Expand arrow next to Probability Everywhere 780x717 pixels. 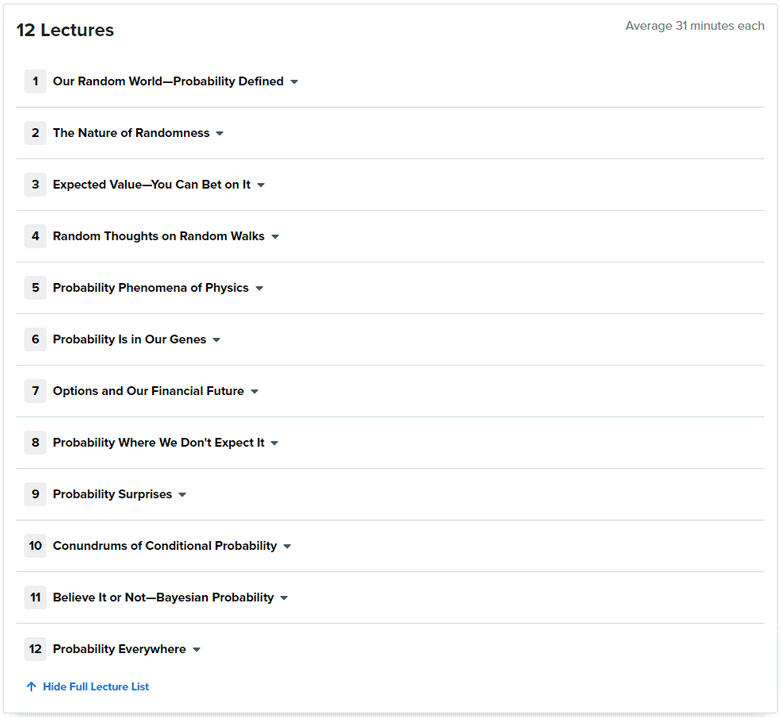coord(196,649)
